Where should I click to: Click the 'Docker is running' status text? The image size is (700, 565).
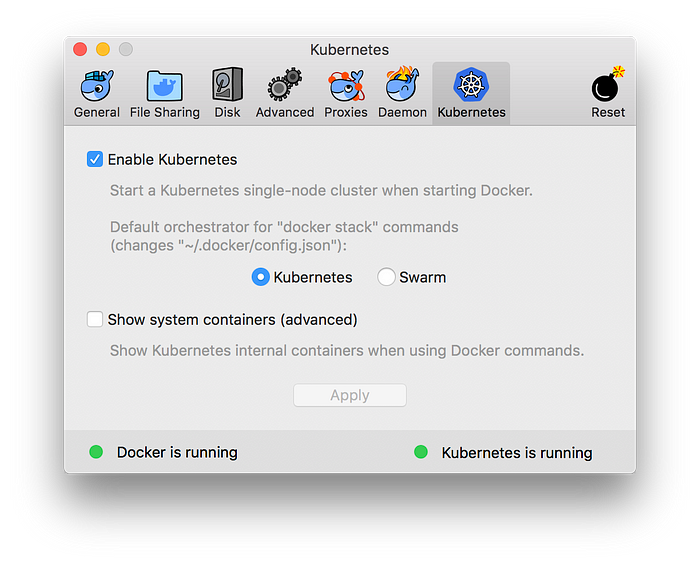[x=177, y=452]
